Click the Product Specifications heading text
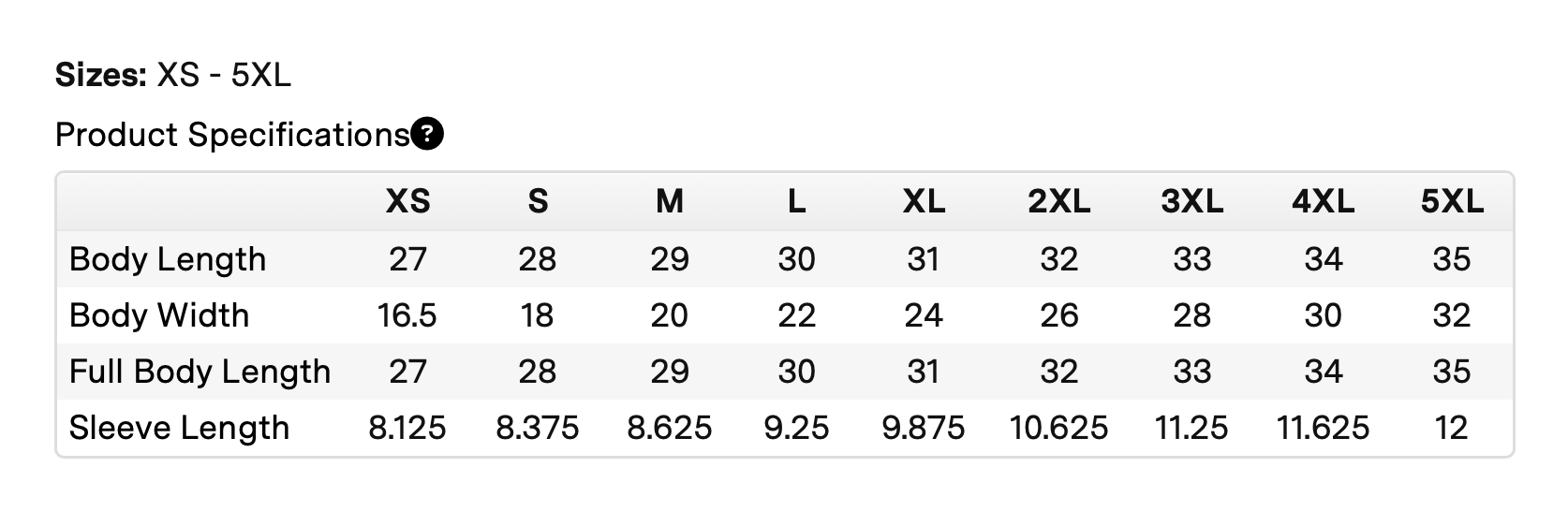This screenshot has width=1568, height=511. point(232,135)
